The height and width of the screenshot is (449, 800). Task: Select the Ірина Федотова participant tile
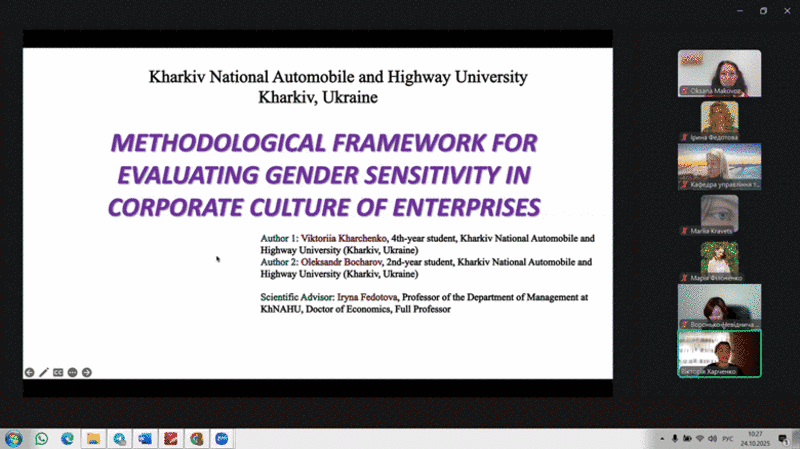[x=719, y=120]
